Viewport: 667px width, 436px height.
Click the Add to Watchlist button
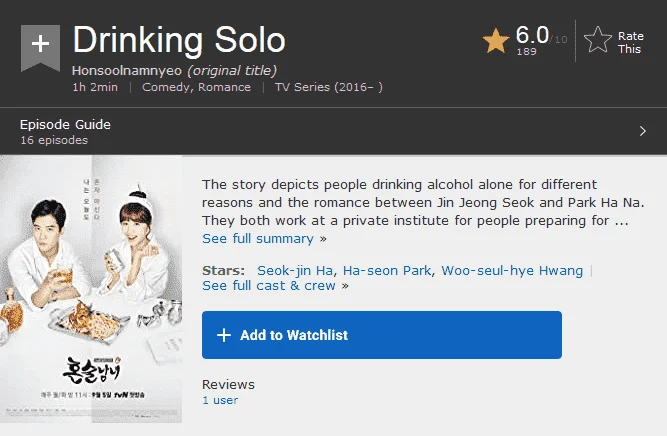tap(382, 335)
